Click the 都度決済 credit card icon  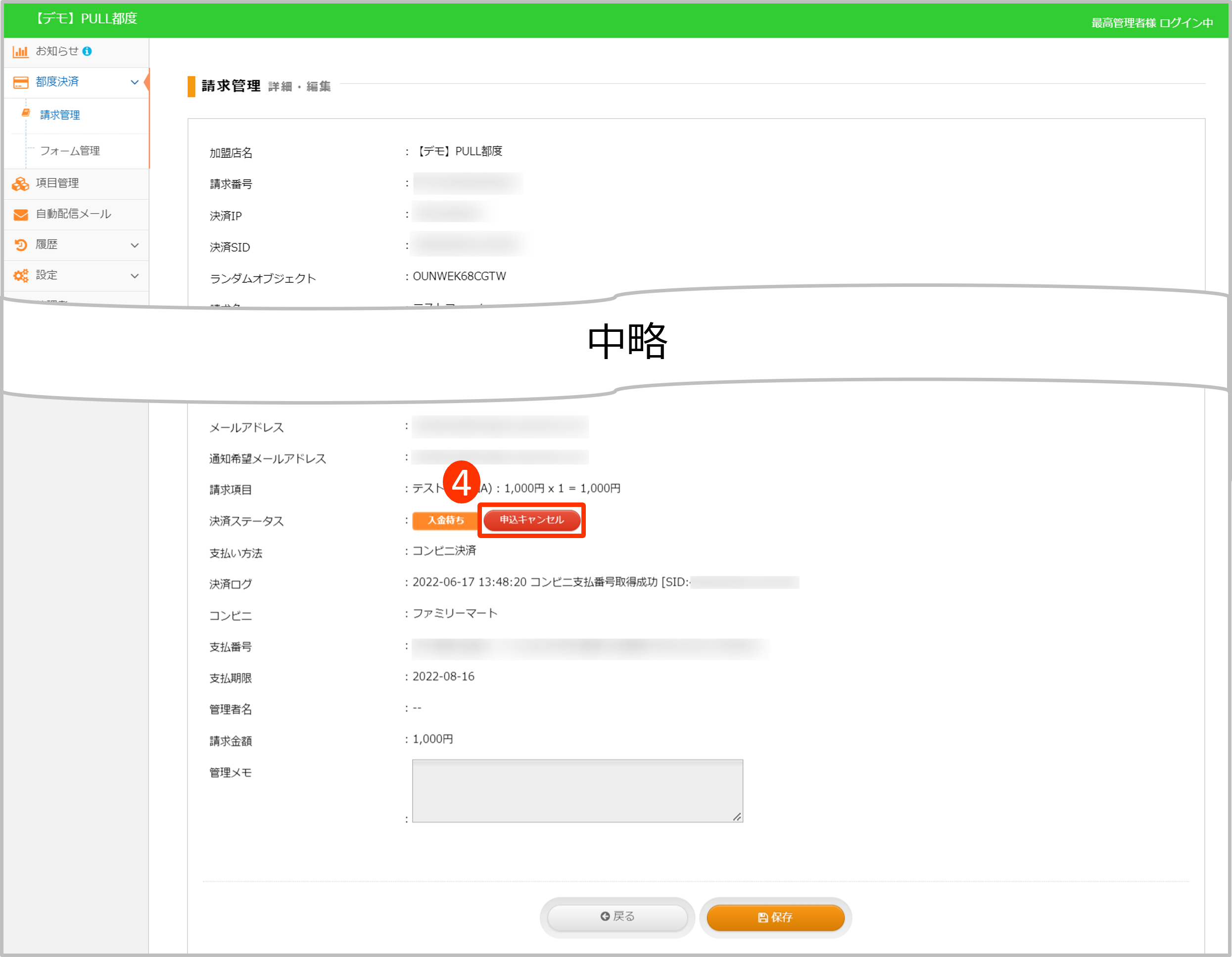tap(21, 82)
